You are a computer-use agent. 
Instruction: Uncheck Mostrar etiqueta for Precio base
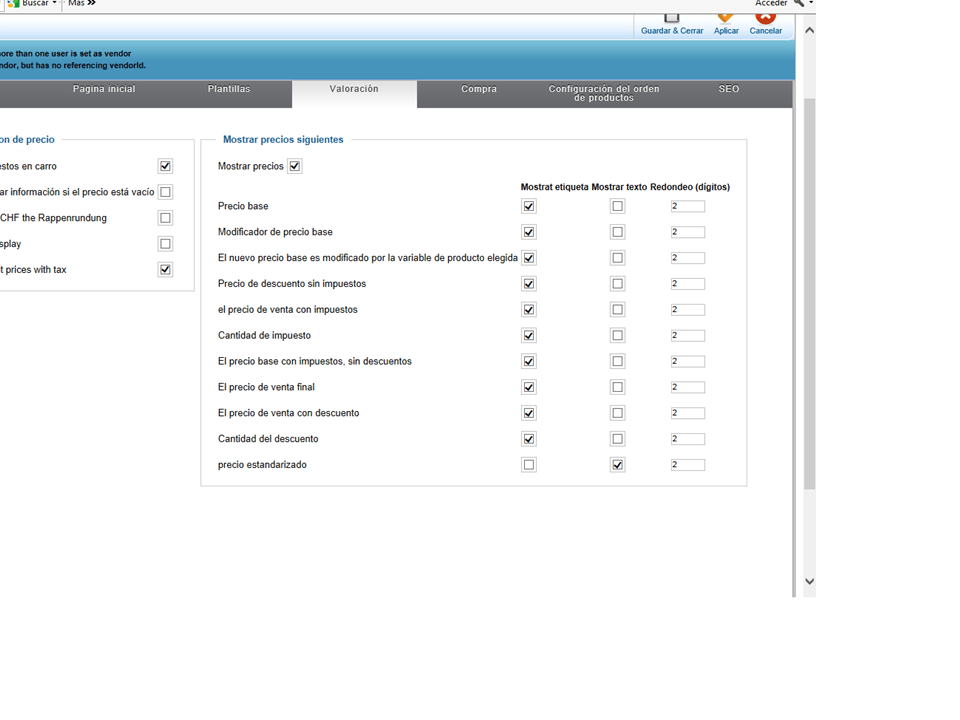pos(529,206)
